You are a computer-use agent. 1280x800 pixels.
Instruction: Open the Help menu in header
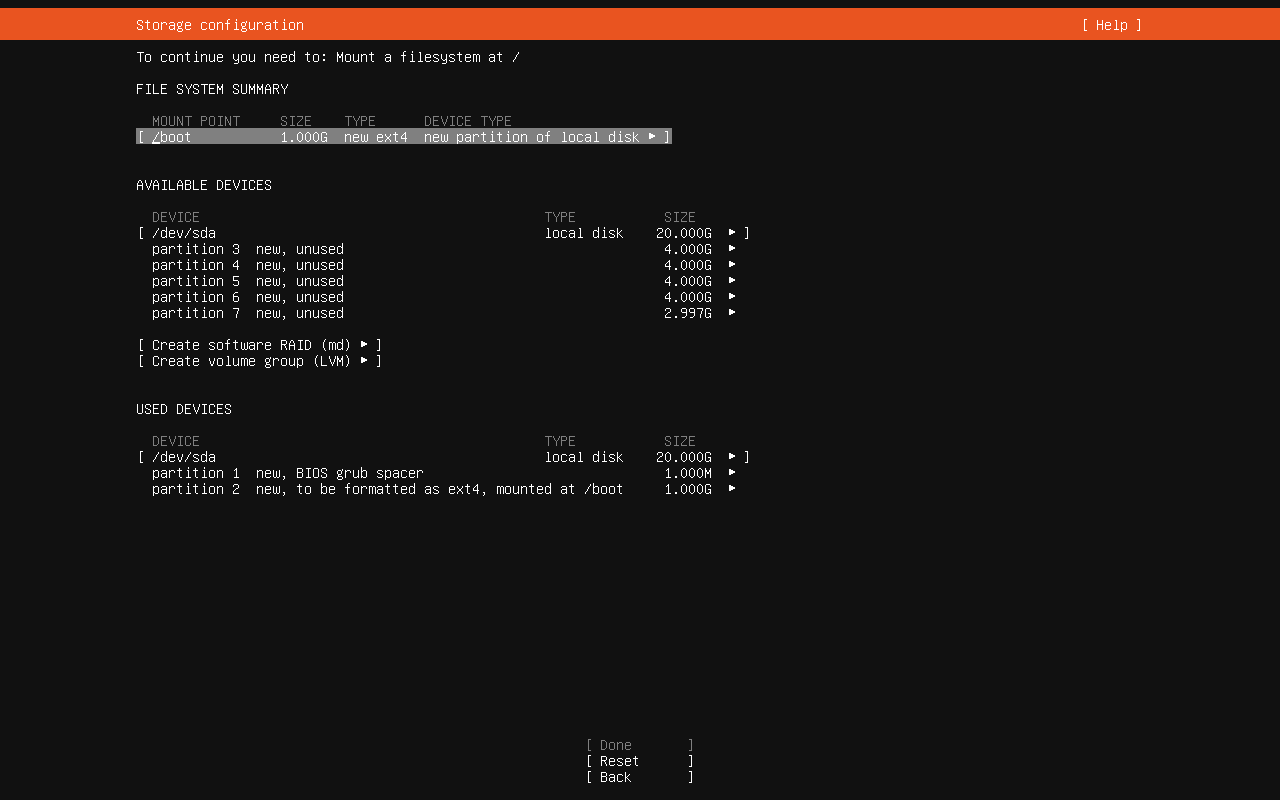click(1111, 25)
